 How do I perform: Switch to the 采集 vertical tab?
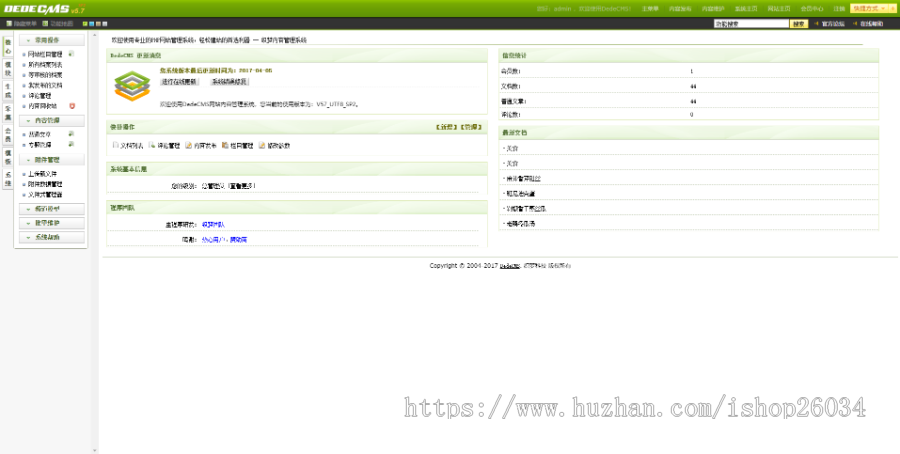coord(8,112)
